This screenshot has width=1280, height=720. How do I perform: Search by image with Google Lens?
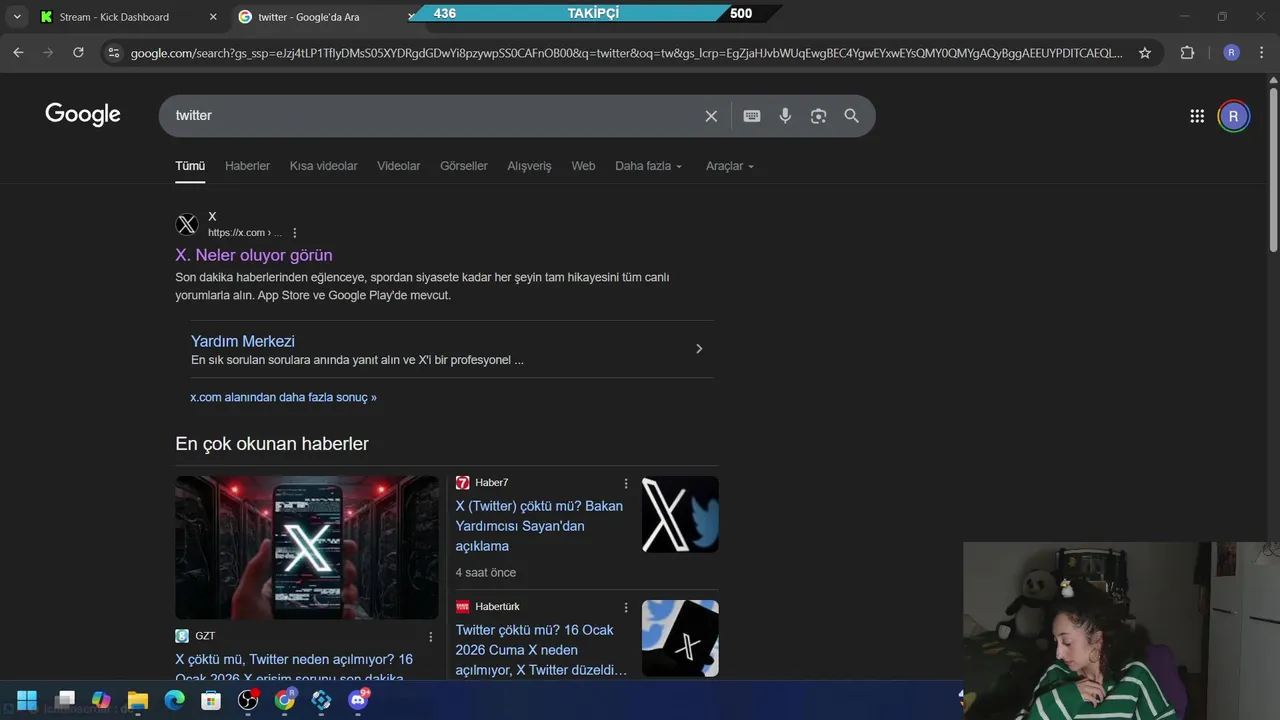click(x=818, y=116)
